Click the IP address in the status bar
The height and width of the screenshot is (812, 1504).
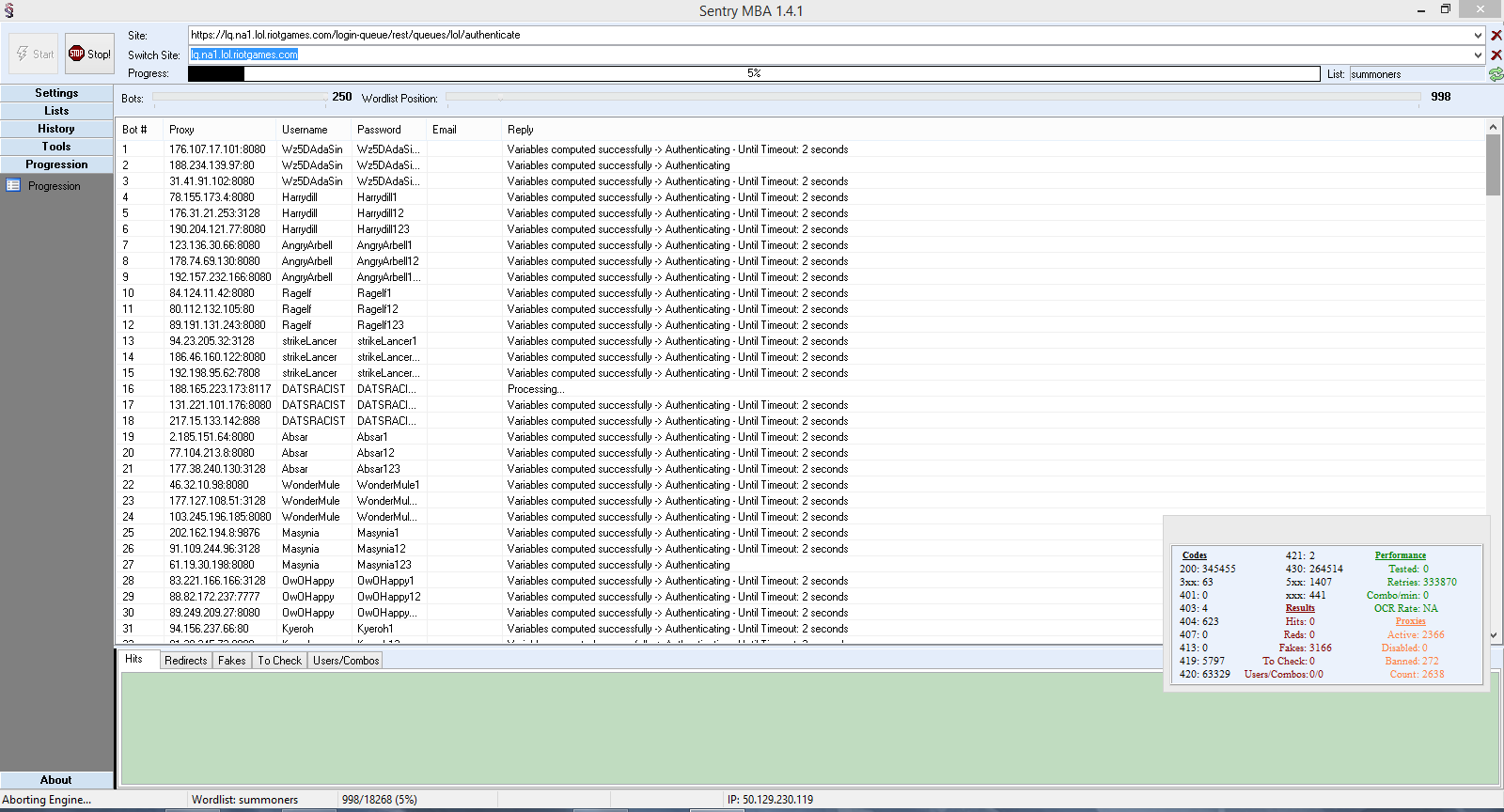770,800
